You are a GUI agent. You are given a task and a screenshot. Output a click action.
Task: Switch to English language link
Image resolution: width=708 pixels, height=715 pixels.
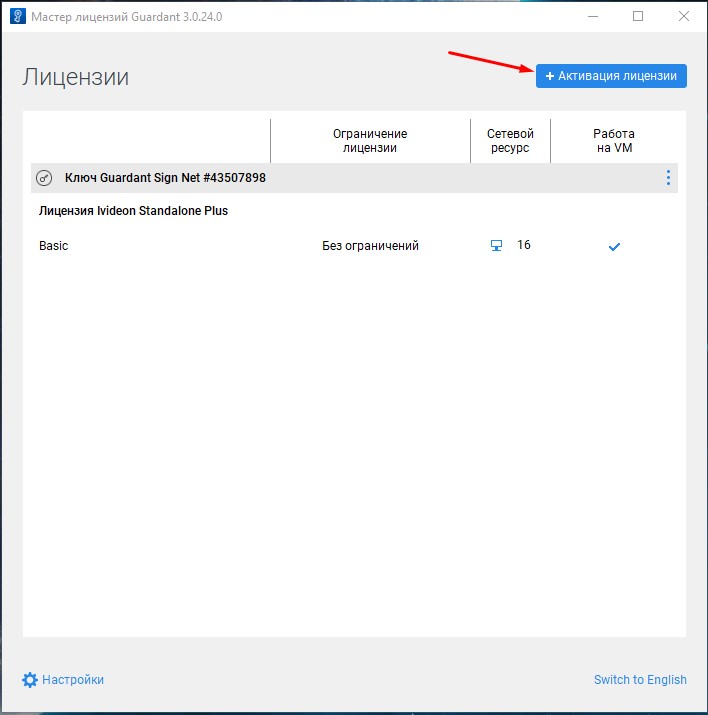pos(640,679)
